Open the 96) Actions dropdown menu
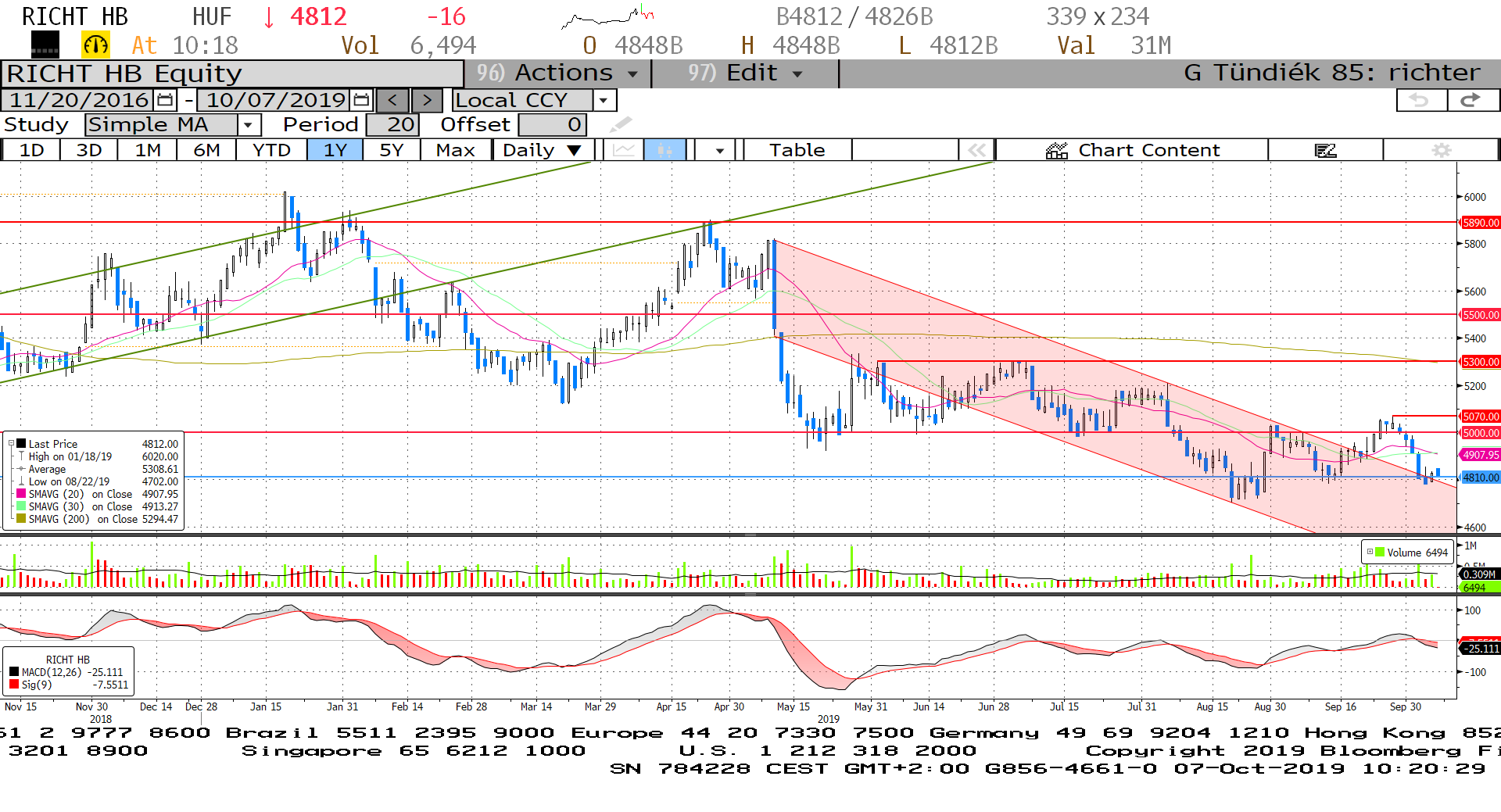This screenshot has height=812, width=1501. point(557,73)
